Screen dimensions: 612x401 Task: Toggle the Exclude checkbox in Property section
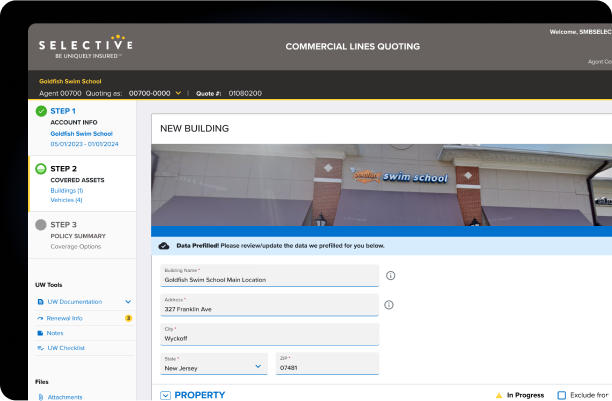click(x=561, y=395)
